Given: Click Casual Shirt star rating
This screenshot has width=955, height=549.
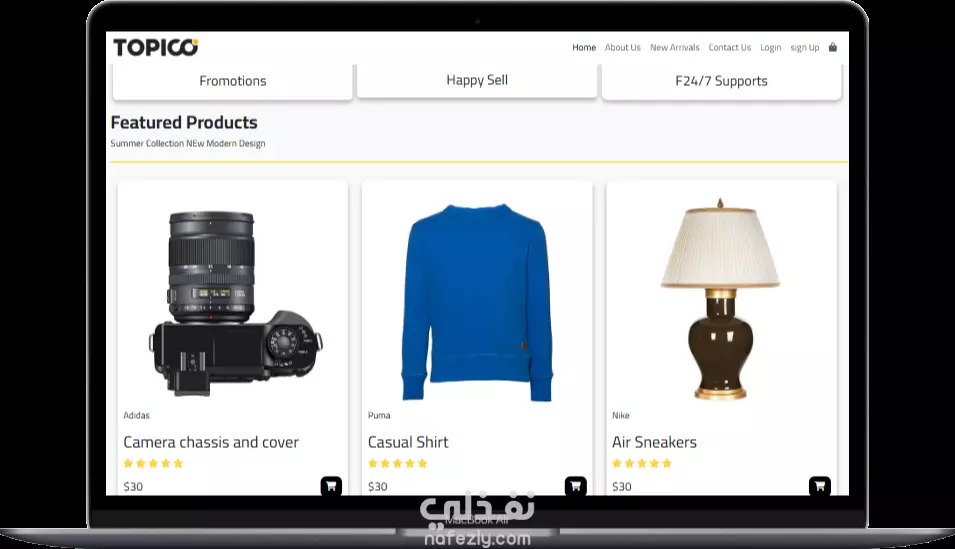Looking at the screenshot, I should (x=398, y=463).
